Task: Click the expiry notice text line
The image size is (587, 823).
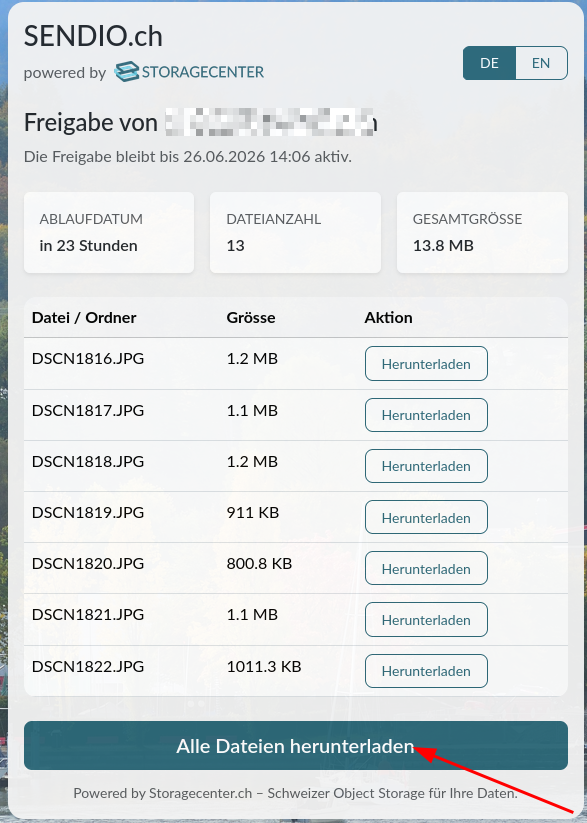Action: [x=187, y=156]
